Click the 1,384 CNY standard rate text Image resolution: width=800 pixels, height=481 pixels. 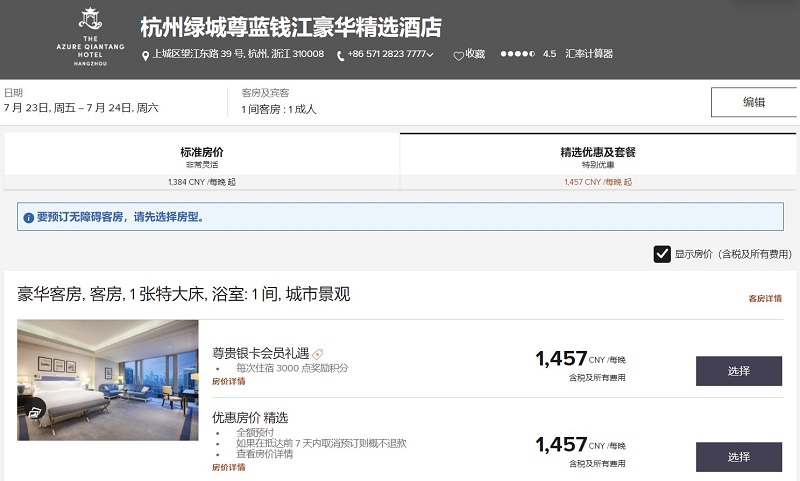point(202,182)
